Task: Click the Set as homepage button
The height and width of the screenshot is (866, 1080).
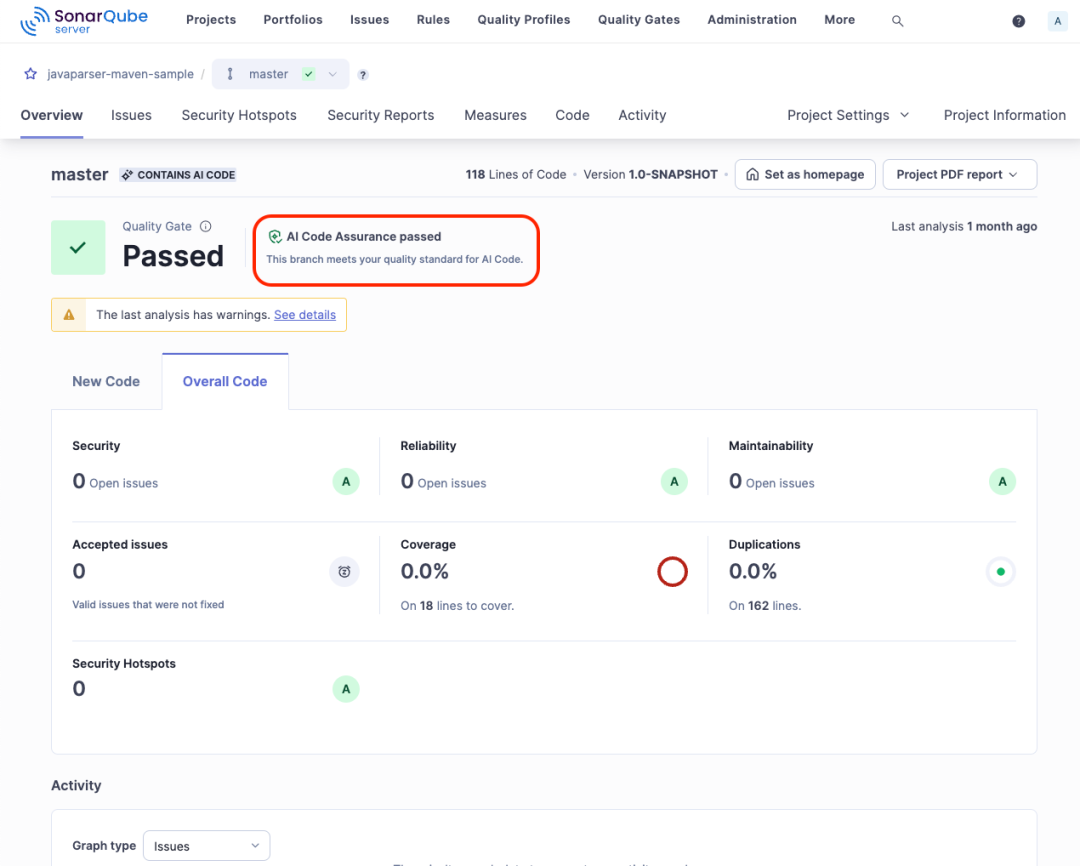Action: pyautogui.click(x=805, y=174)
